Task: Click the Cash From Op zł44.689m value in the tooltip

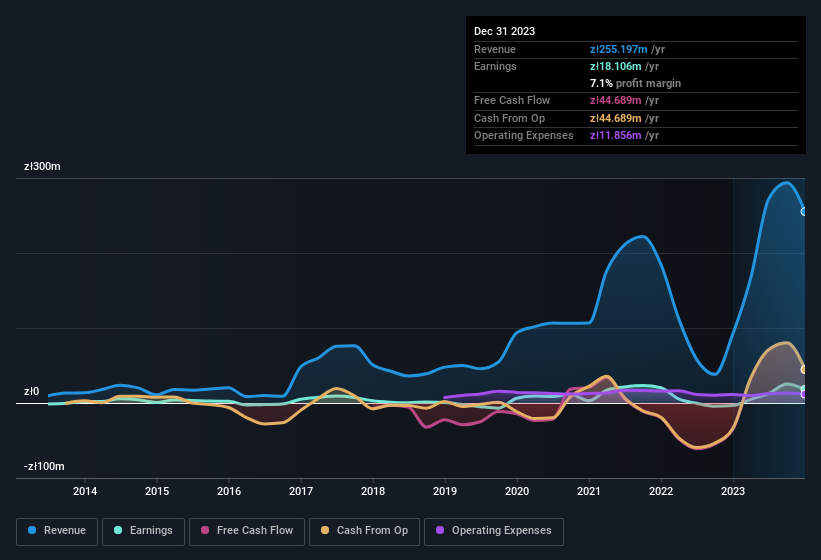Action: (615, 118)
